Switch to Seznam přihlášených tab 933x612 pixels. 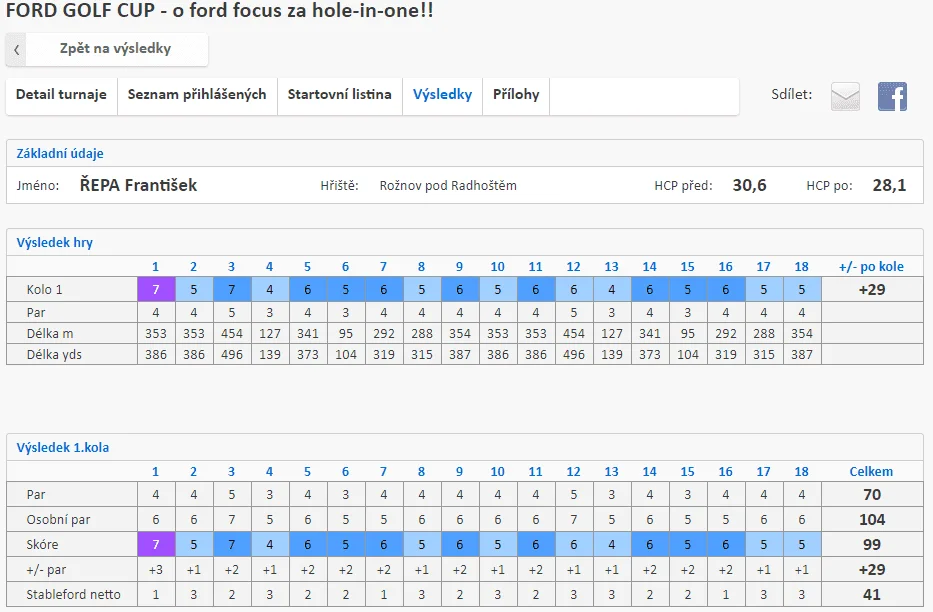[197, 95]
